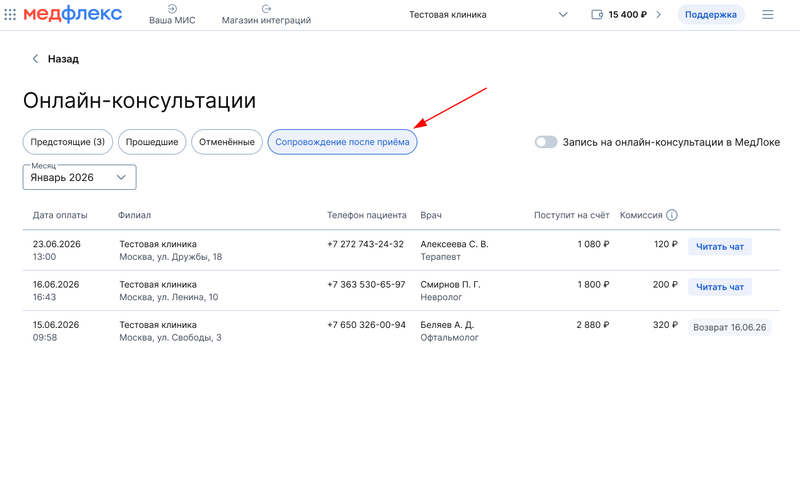Go back via the Назад arrow
This screenshot has height=478, width=800.
[35, 59]
